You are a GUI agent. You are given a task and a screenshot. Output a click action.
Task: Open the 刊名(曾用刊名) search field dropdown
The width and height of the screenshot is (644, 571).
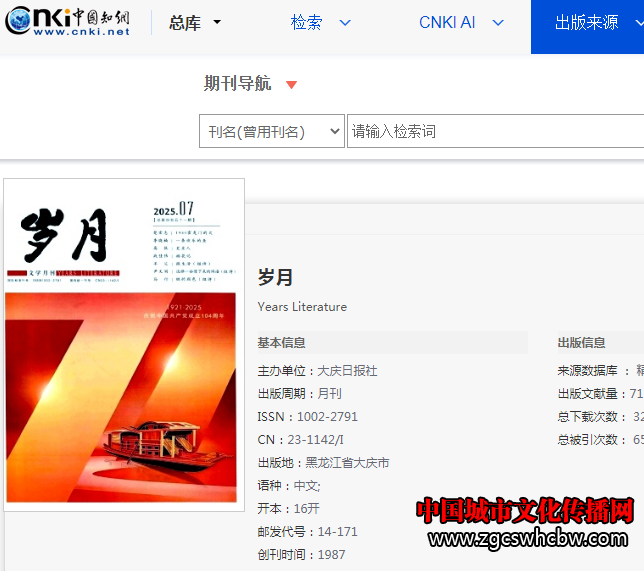tap(271, 132)
